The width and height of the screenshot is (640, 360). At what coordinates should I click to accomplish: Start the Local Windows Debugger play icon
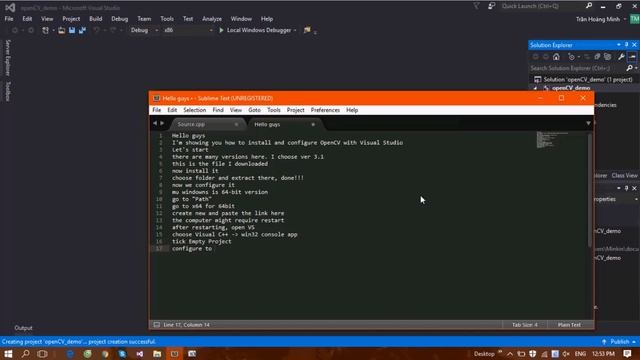click(x=221, y=30)
